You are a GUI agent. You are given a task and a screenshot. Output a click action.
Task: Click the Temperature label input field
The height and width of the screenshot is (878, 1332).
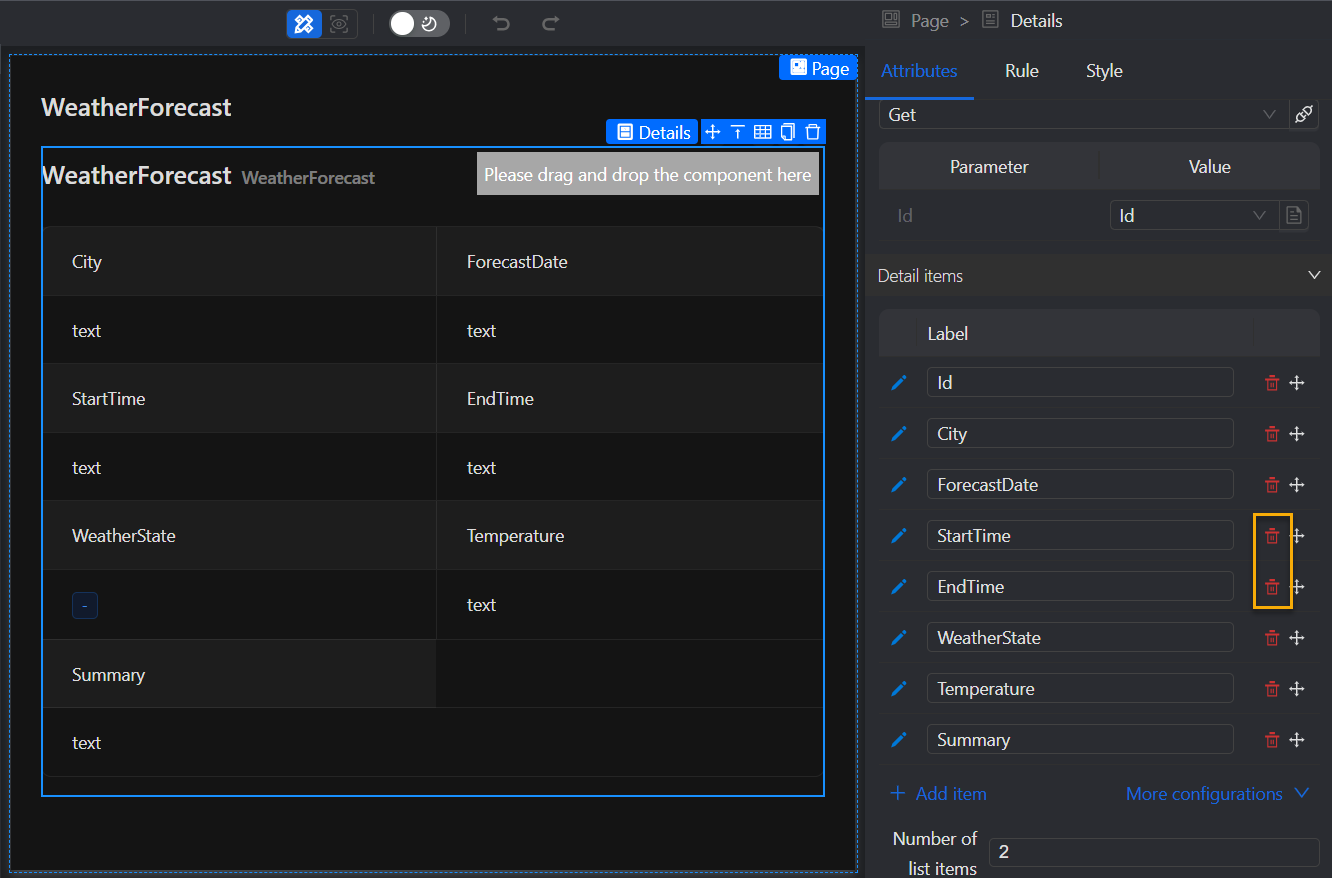click(1080, 689)
